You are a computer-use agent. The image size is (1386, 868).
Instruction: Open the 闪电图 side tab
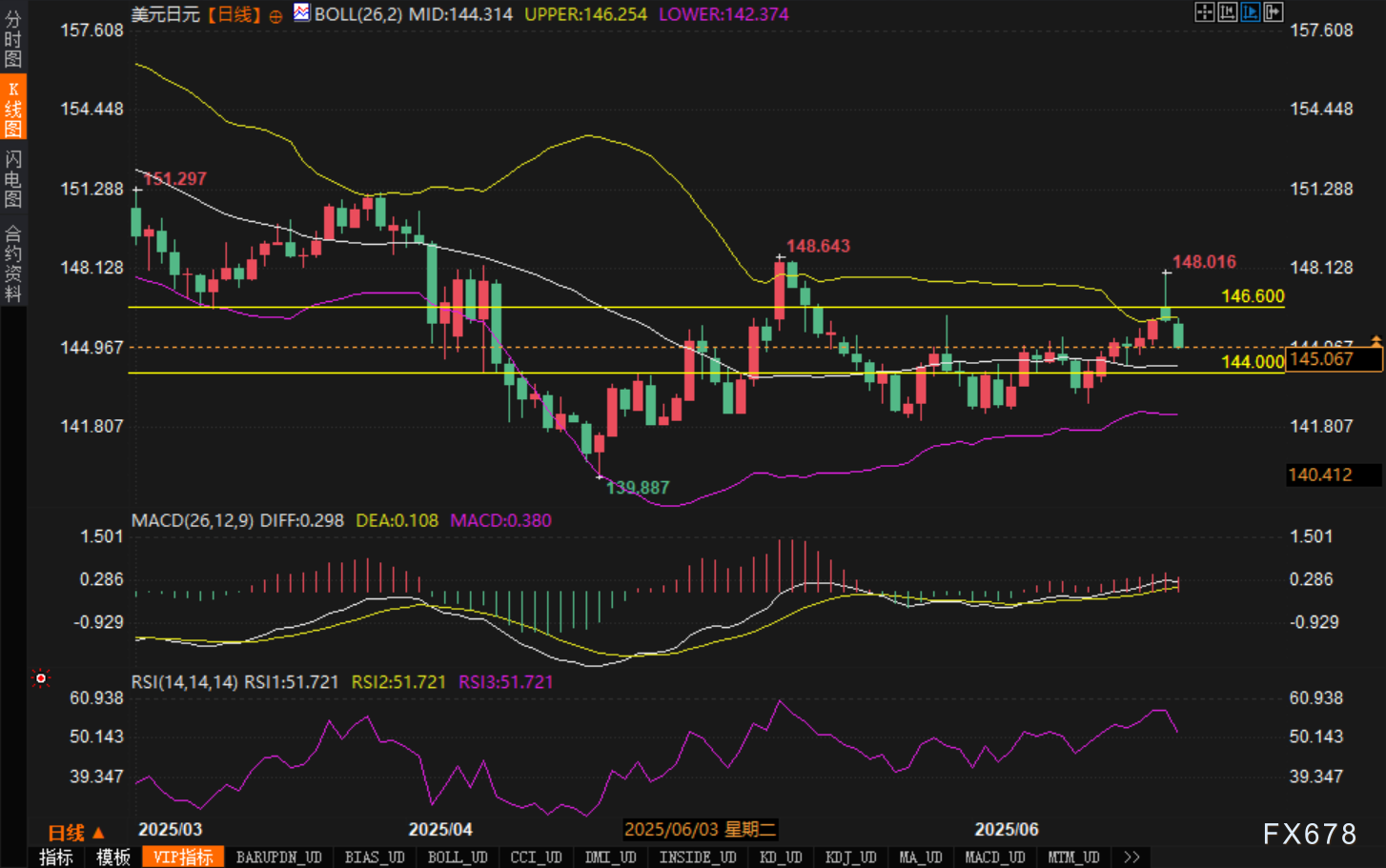(13, 178)
